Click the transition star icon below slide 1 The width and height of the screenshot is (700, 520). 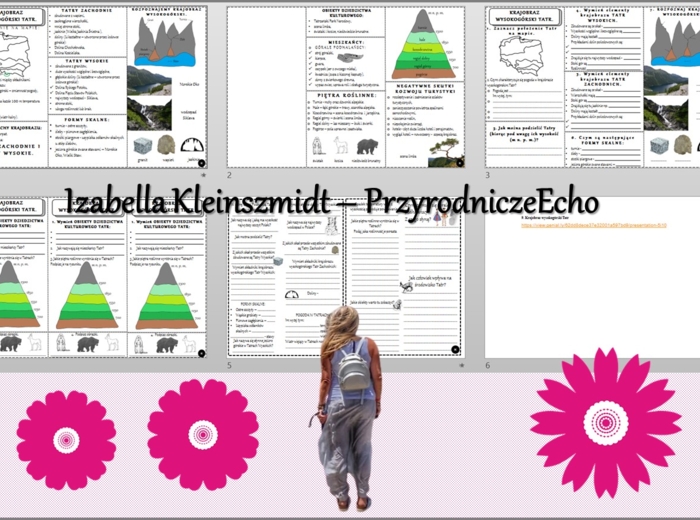point(204,175)
